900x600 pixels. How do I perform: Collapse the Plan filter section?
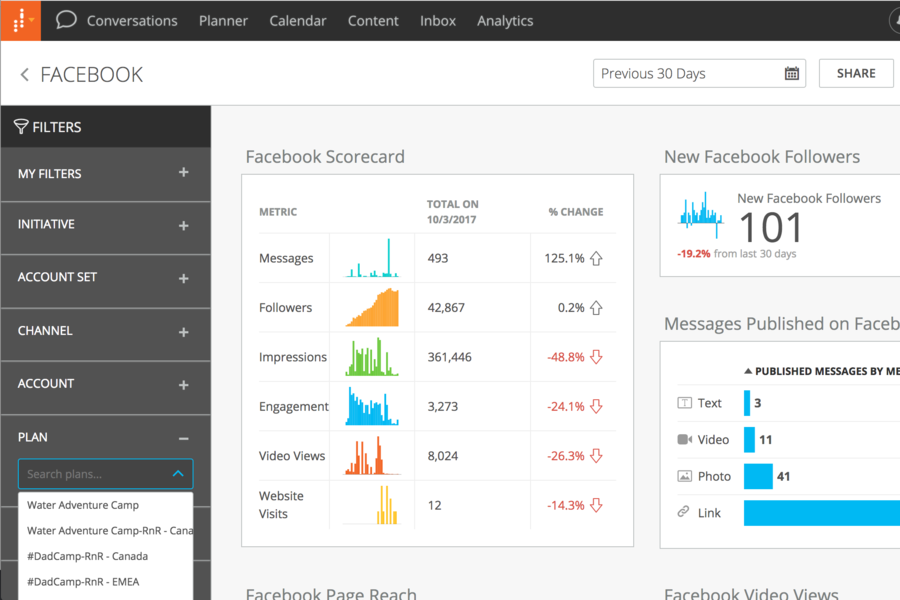(183, 438)
